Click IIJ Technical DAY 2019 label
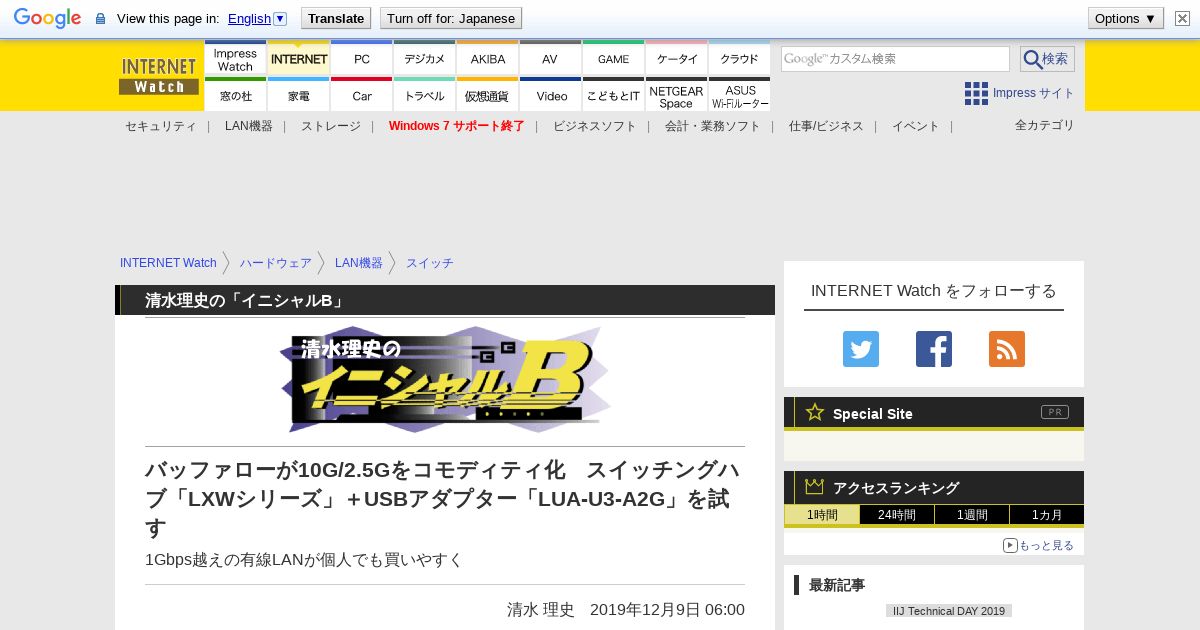1200x630 pixels. [x=949, y=611]
